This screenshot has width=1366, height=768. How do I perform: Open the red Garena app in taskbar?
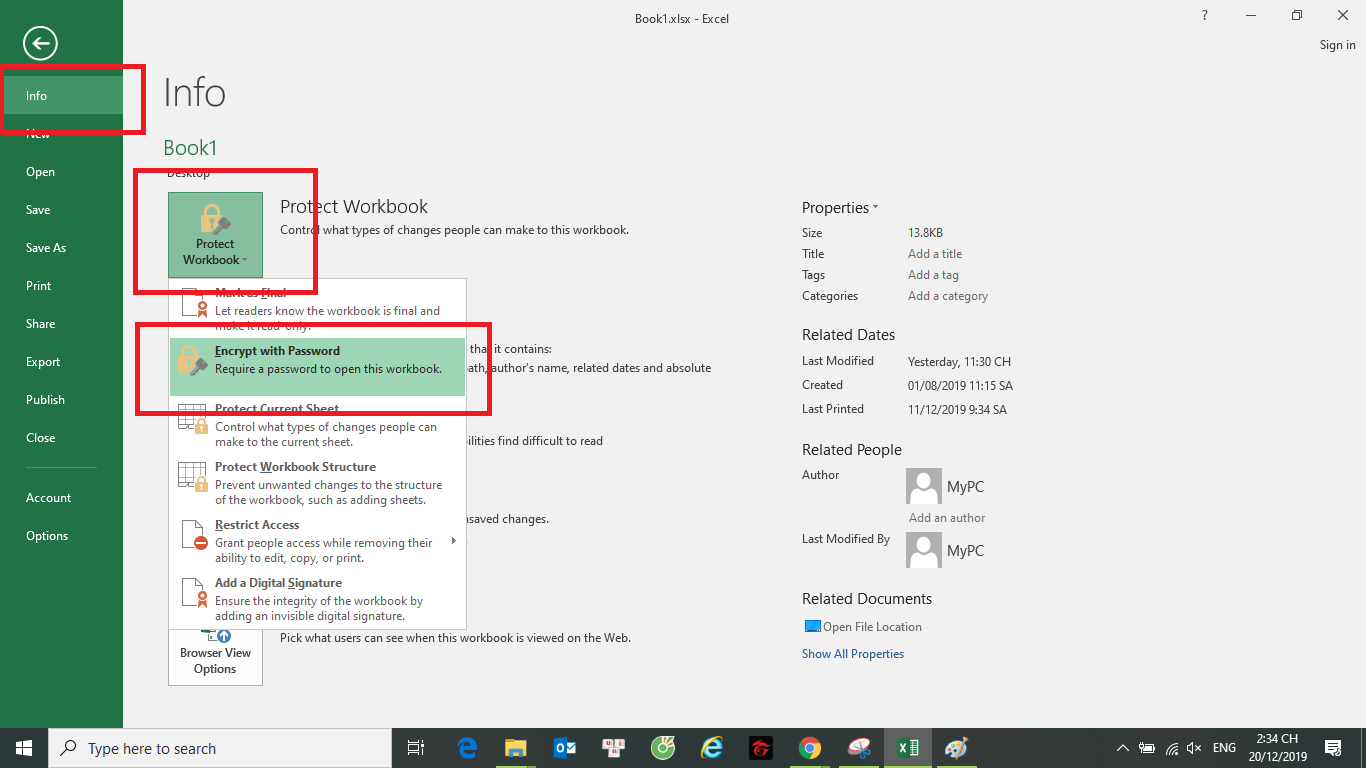click(761, 748)
